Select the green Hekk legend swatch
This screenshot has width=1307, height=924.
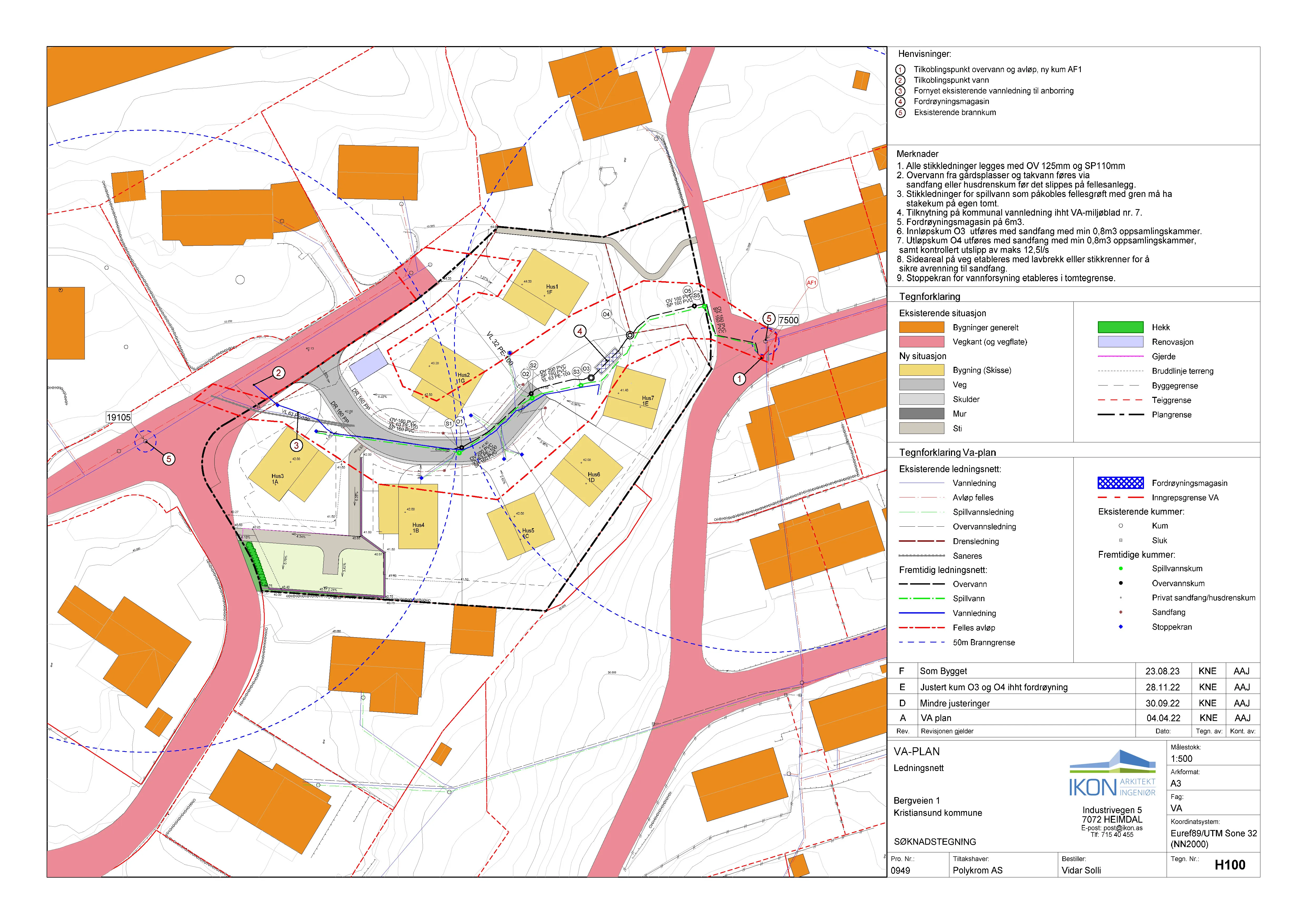[1120, 327]
